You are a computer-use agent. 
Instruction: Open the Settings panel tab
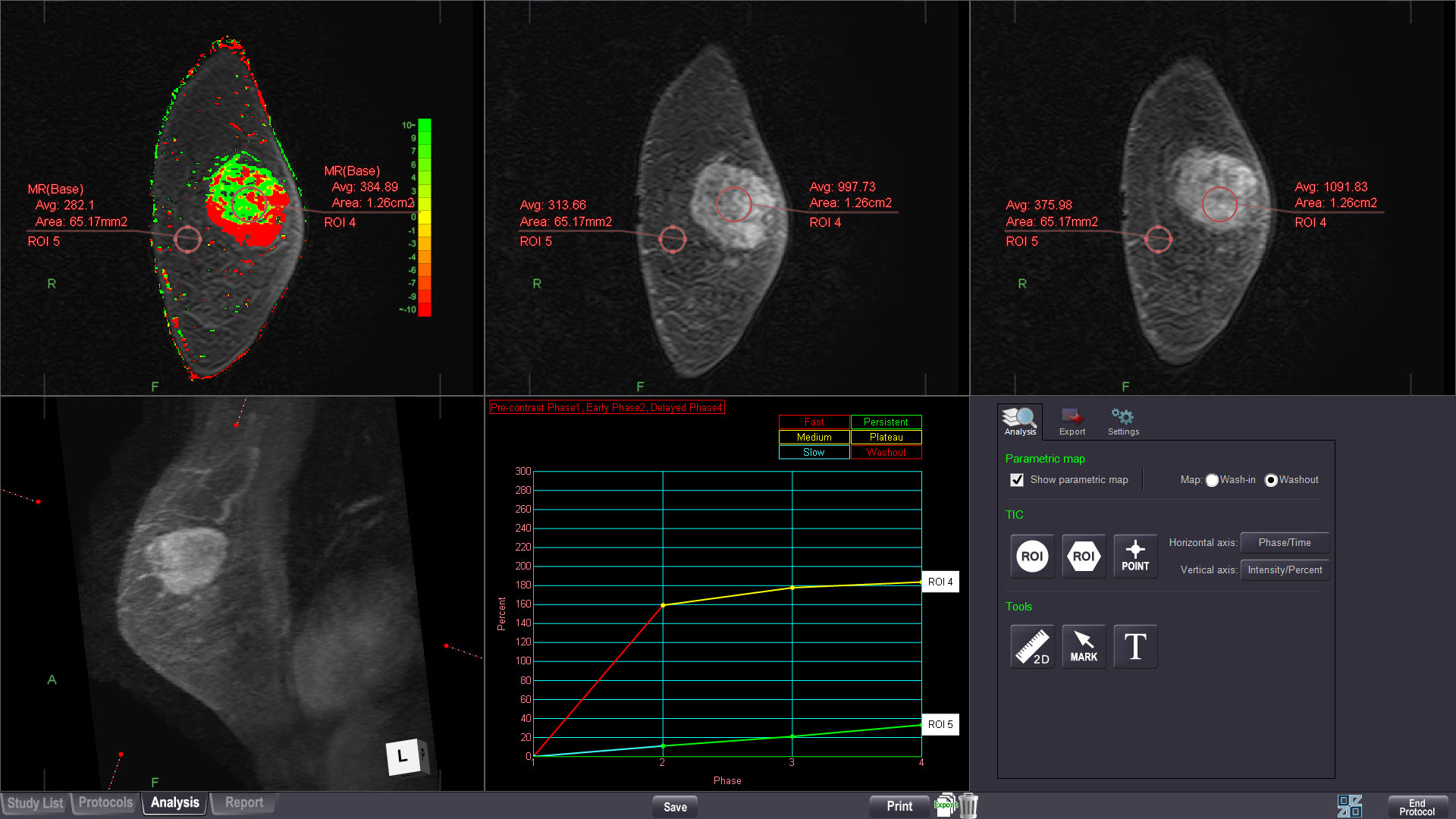tap(1122, 422)
